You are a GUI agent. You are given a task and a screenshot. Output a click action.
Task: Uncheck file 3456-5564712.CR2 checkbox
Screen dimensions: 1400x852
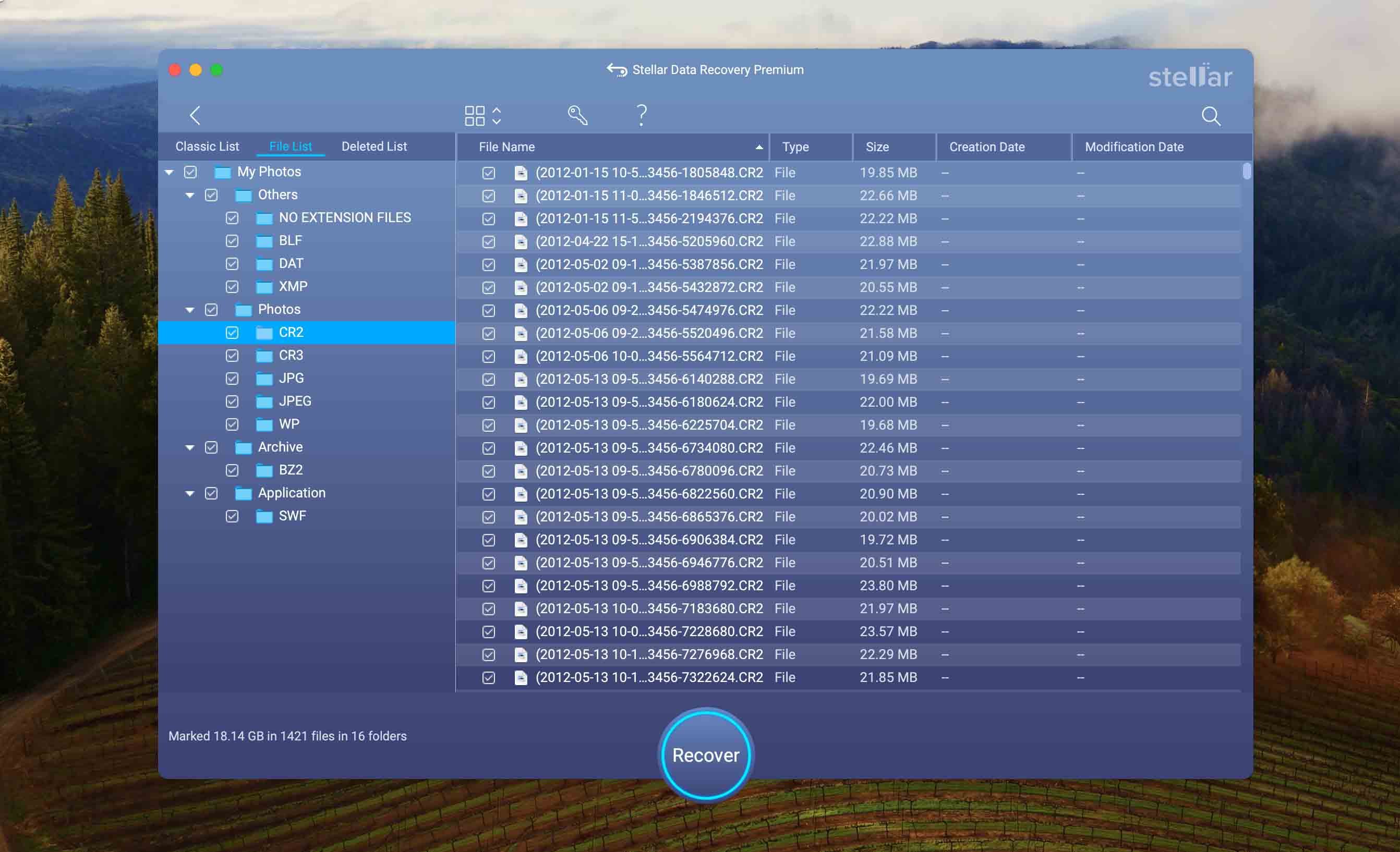(x=489, y=357)
